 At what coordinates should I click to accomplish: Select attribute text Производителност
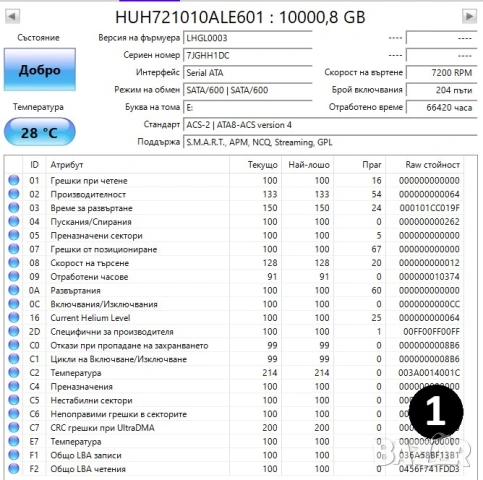88,194
